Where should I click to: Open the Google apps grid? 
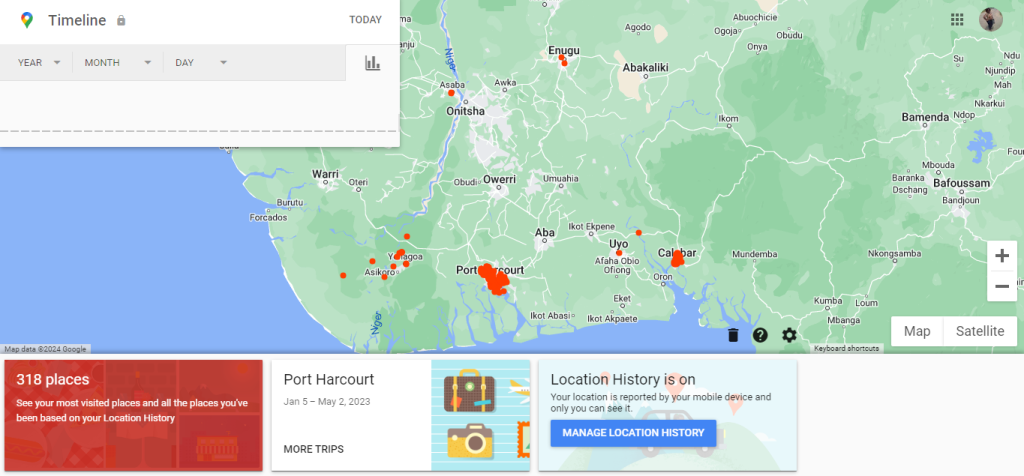point(957,20)
